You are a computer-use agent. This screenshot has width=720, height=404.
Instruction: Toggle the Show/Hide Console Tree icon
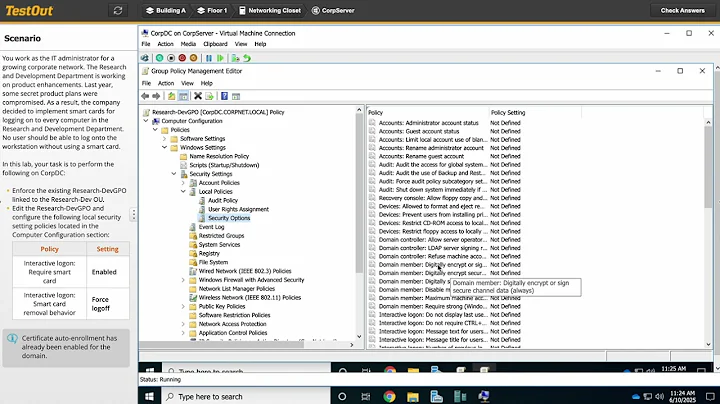pos(183,96)
